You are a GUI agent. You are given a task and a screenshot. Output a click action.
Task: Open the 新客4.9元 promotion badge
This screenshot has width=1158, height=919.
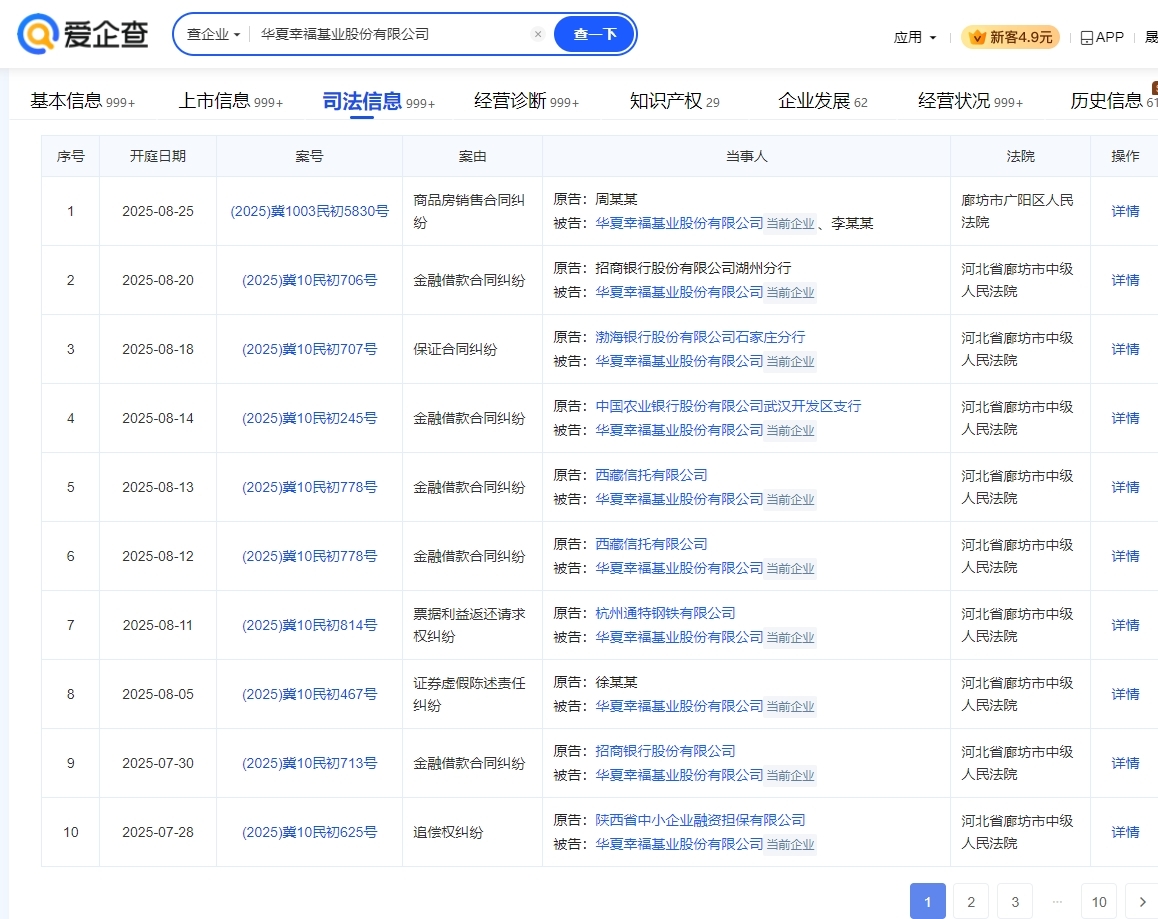pyautogui.click(x=1010, y=37)
